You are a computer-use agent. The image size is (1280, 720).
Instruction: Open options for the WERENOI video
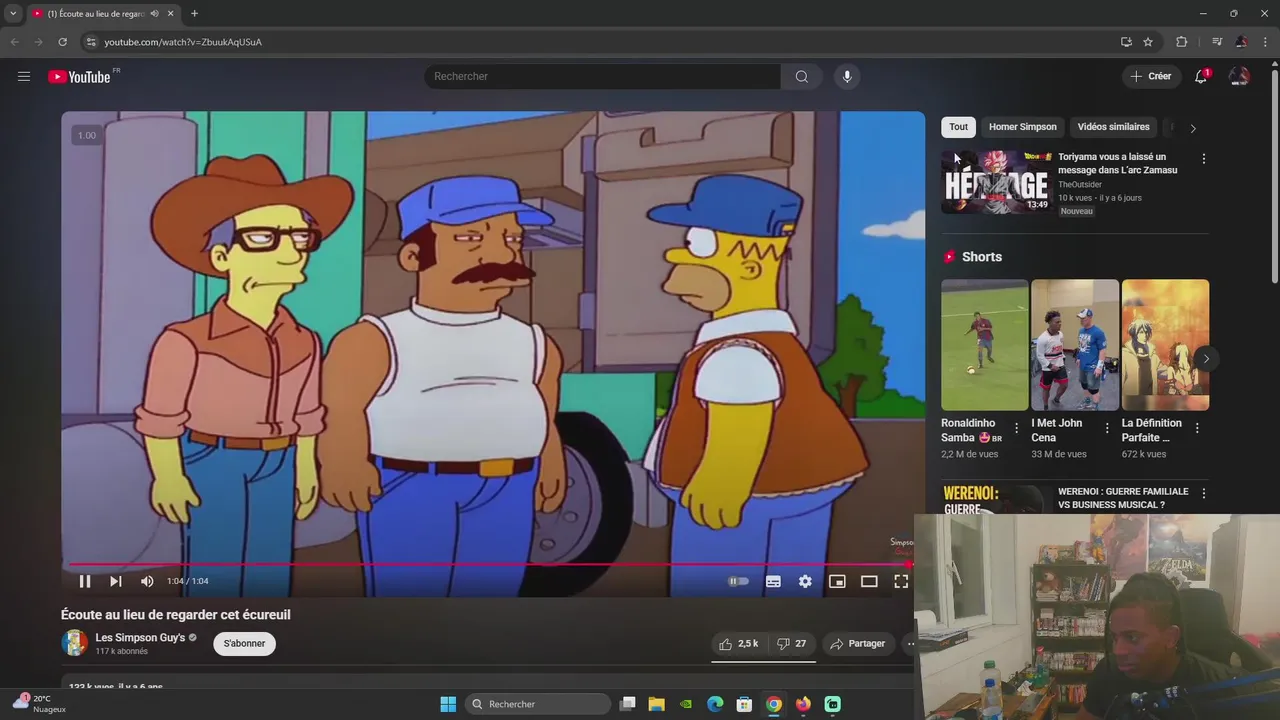click(x=1203, y=494)
